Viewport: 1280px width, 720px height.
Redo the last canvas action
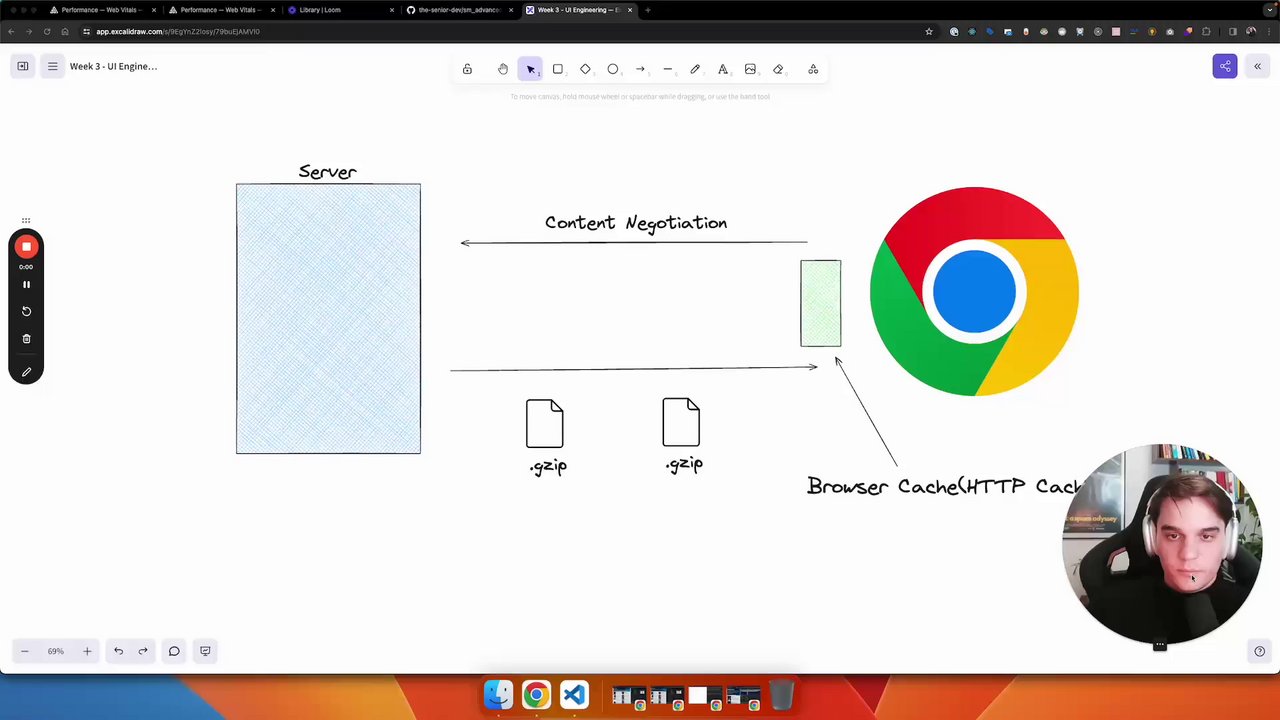pyautogui.click(x=143, y=651)
